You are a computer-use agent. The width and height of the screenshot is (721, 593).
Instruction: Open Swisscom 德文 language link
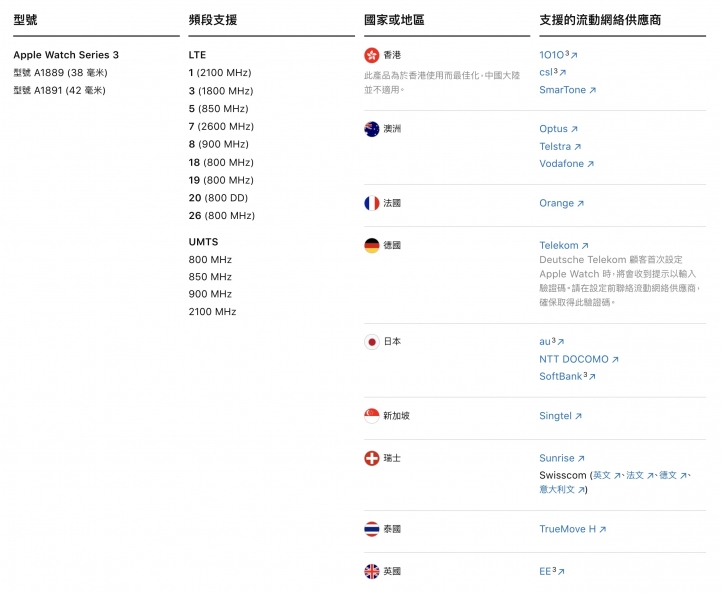pyautogui.click(x=673, y=475)
